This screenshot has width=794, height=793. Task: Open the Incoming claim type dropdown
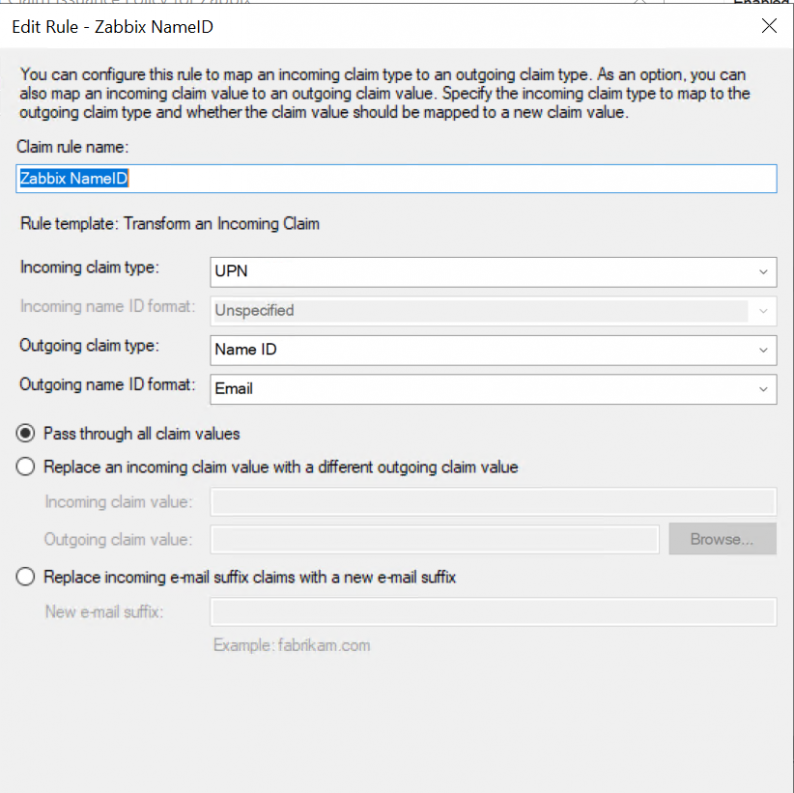click(x=493, y=272)
